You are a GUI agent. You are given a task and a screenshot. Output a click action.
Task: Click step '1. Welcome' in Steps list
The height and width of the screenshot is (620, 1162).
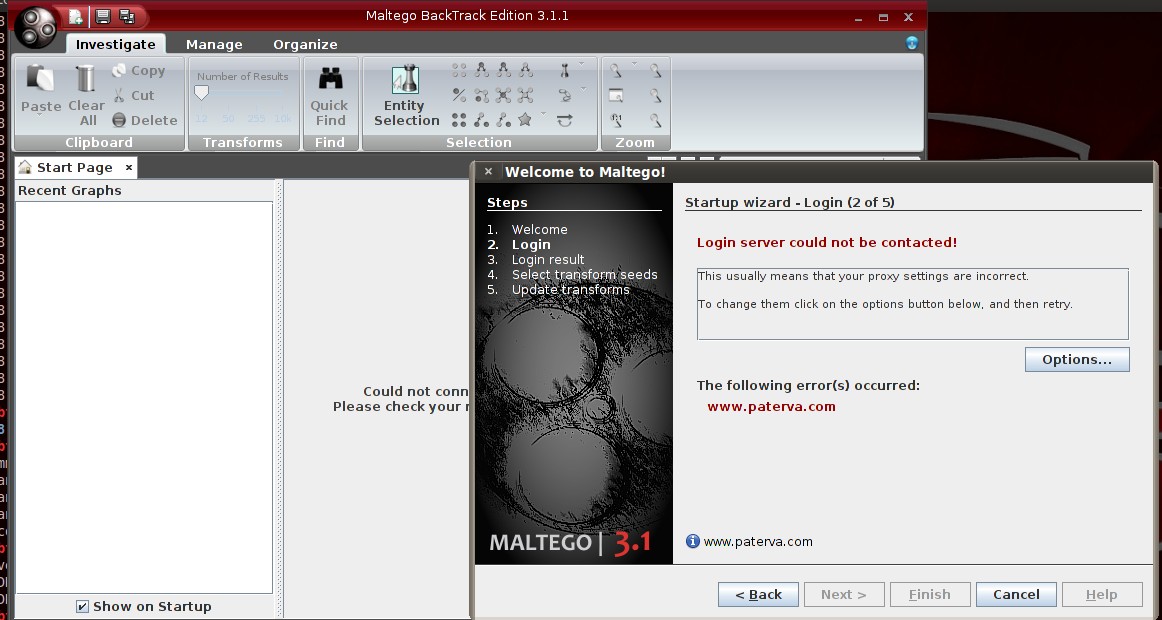527,230
